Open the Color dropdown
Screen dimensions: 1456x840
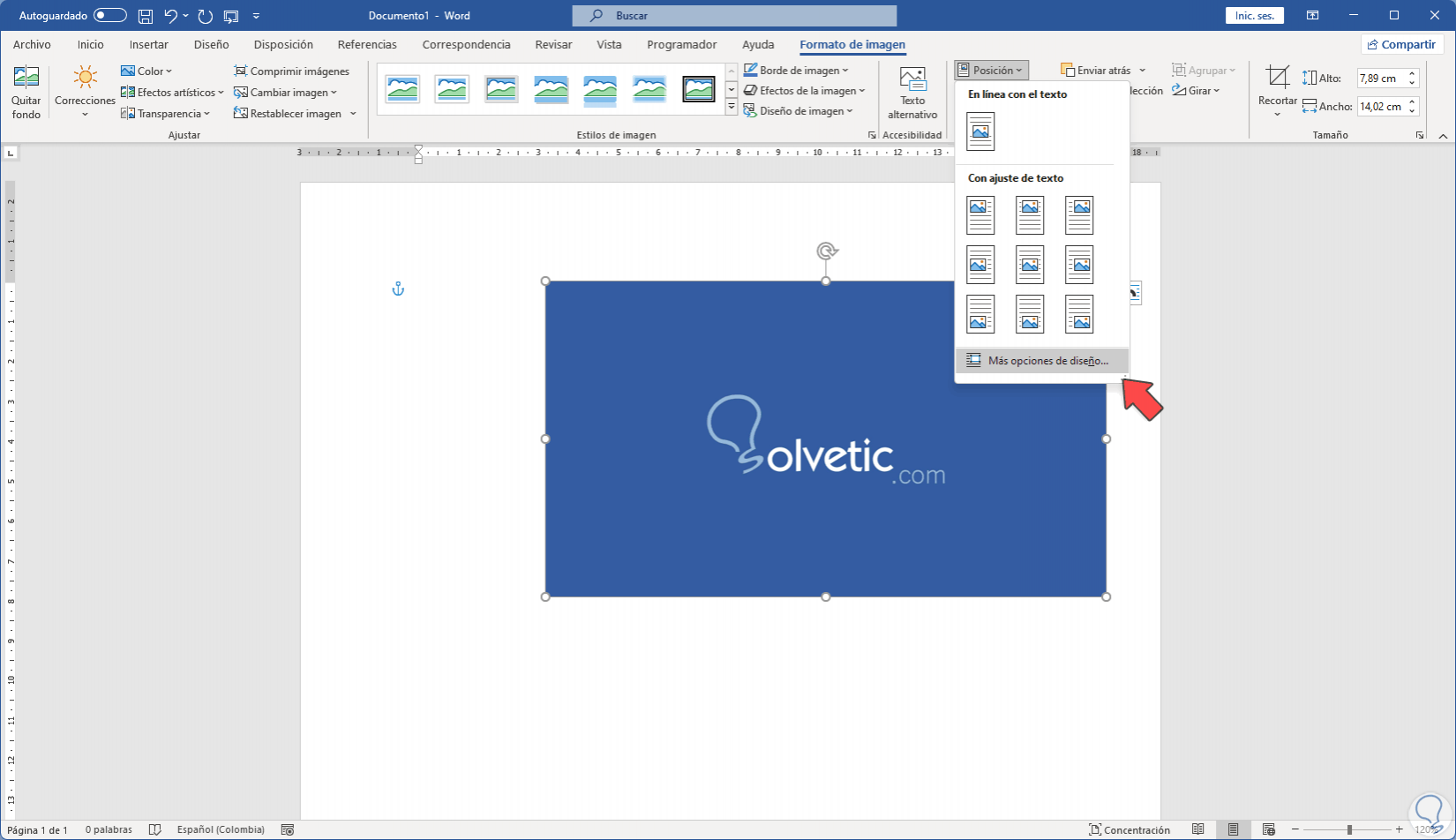(x=146, y=71)
